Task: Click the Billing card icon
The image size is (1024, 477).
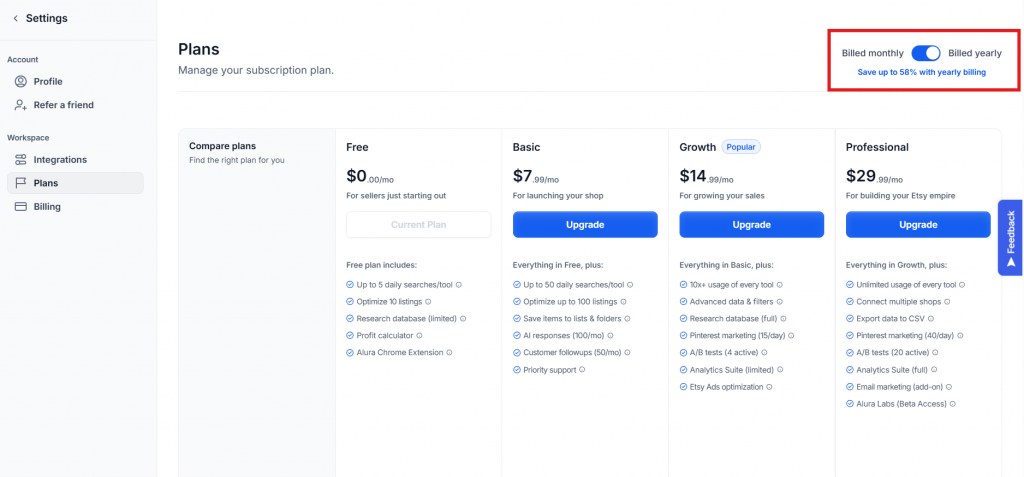Action: 21,207
